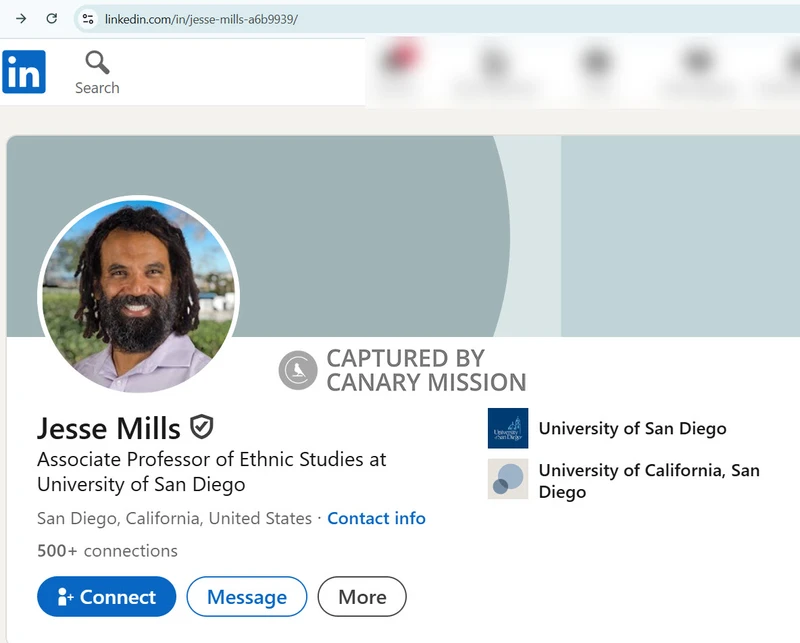
Task: Click the LinkedIn home logo
Action: [23, 72]
